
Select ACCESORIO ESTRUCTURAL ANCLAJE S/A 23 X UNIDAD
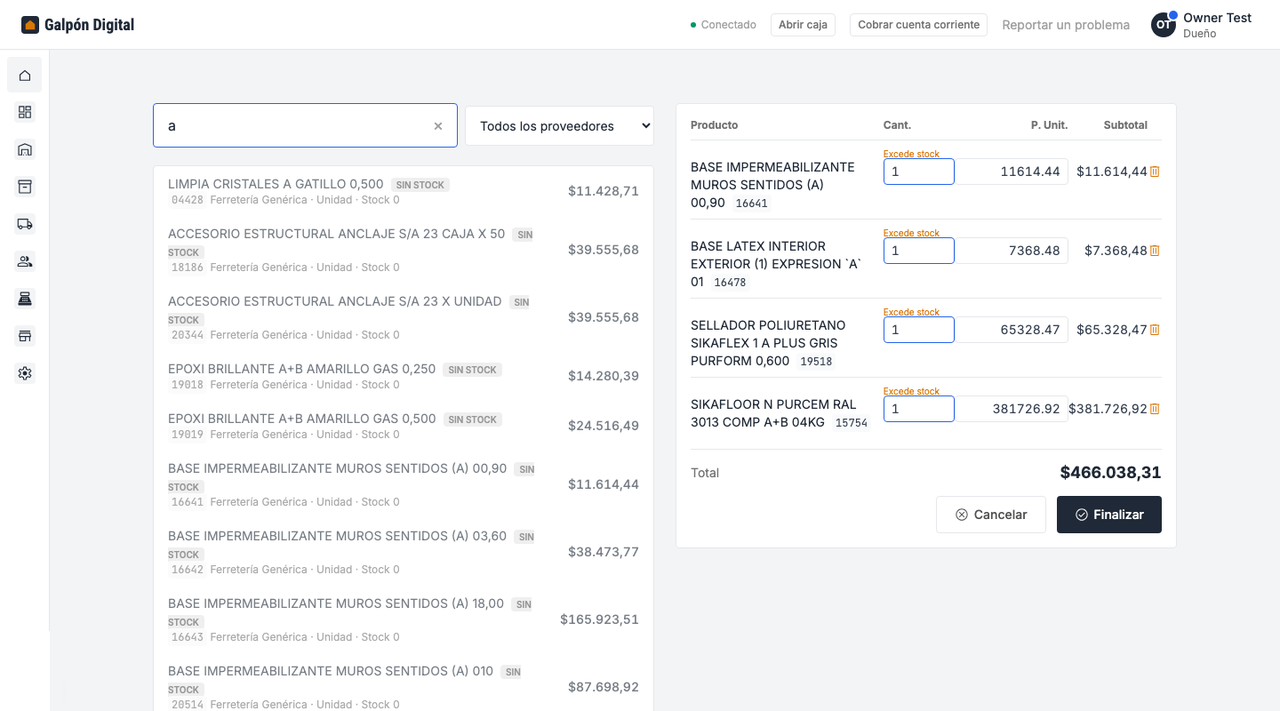click(403, 317)
